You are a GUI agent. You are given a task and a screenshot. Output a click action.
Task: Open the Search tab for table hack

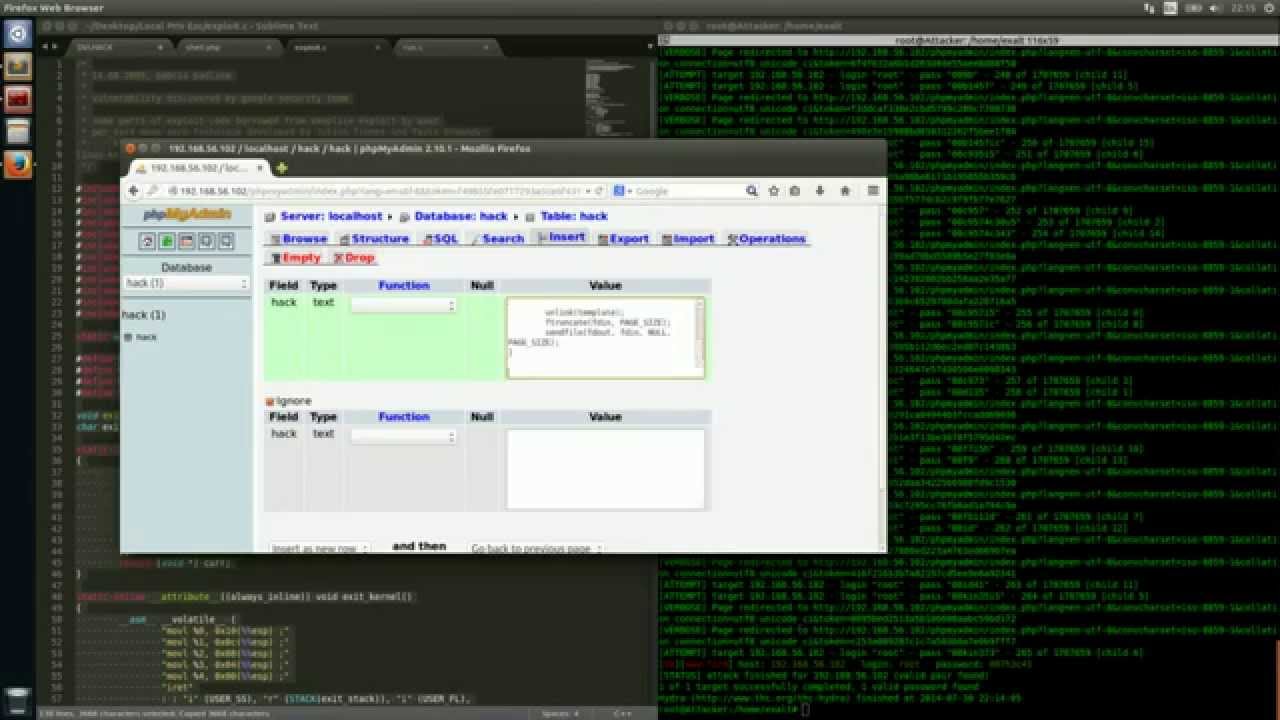[x=497, y=239]
